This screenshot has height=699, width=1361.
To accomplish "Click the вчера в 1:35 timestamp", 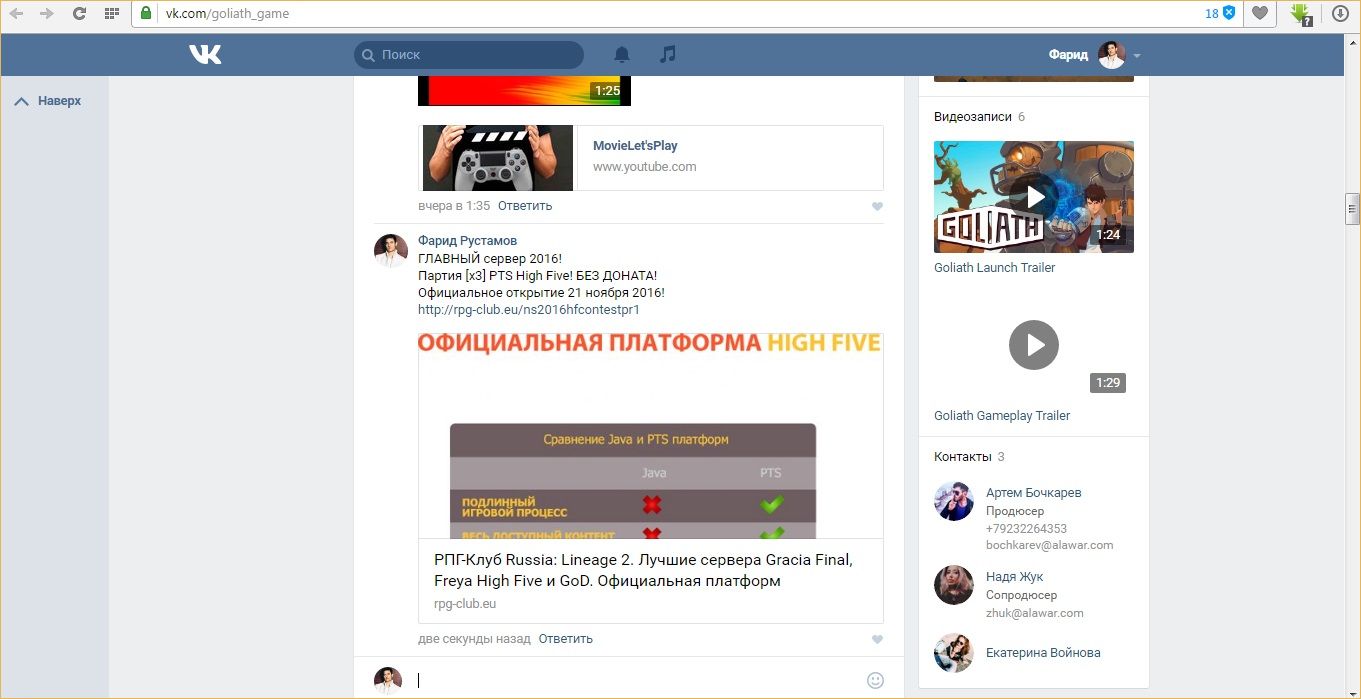I will [454, 206].
